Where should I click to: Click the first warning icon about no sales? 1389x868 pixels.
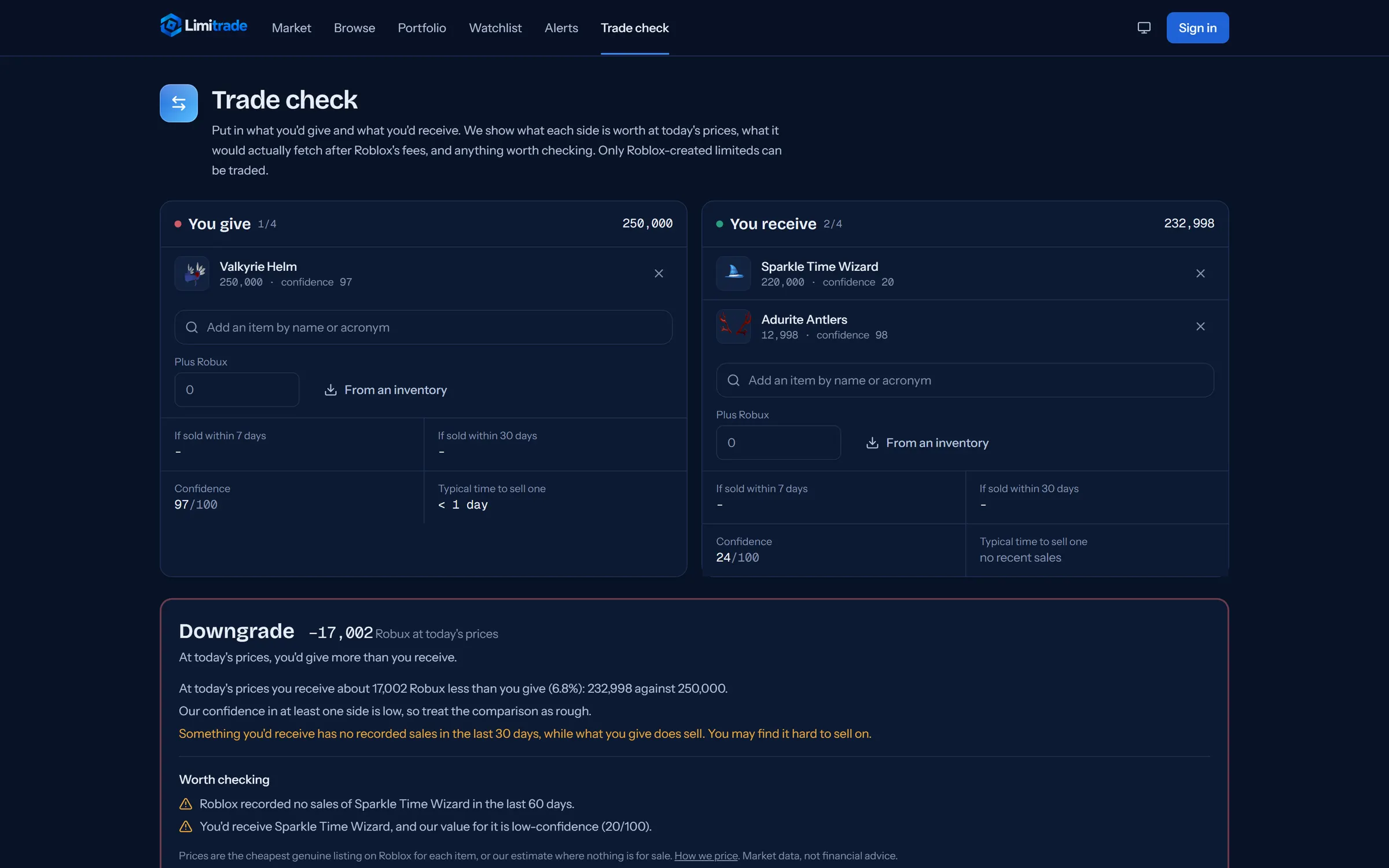pyautogui.click(x=186, y=804)
